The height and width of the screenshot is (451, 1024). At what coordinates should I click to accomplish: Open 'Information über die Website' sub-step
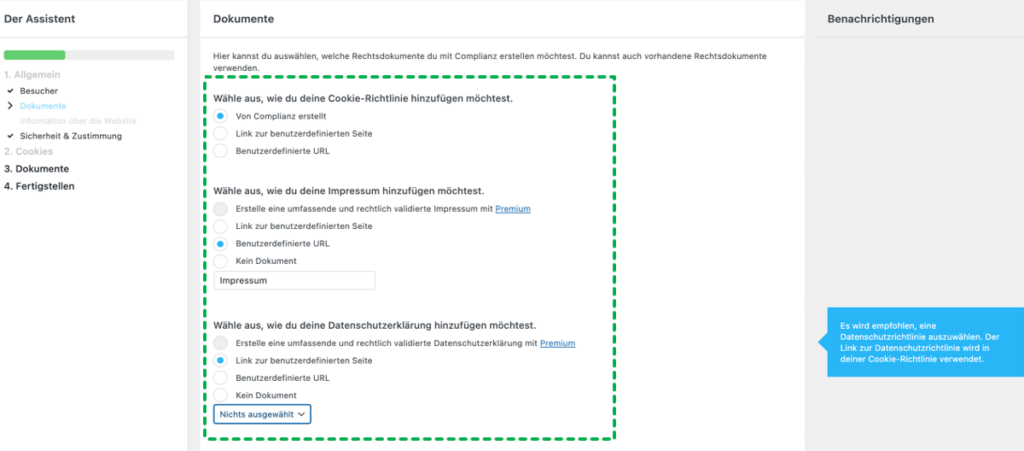click(78, 121)
